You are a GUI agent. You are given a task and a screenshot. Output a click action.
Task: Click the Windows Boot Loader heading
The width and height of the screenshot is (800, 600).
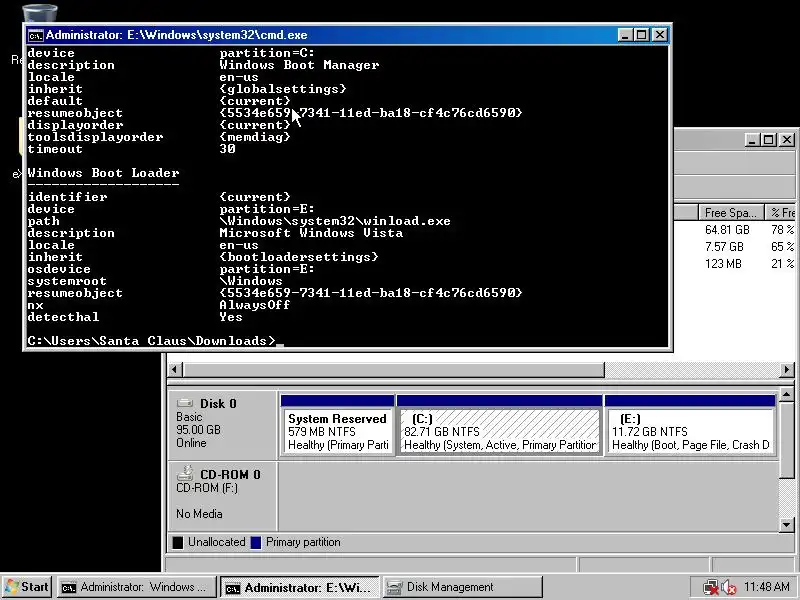tap(104, 173)
